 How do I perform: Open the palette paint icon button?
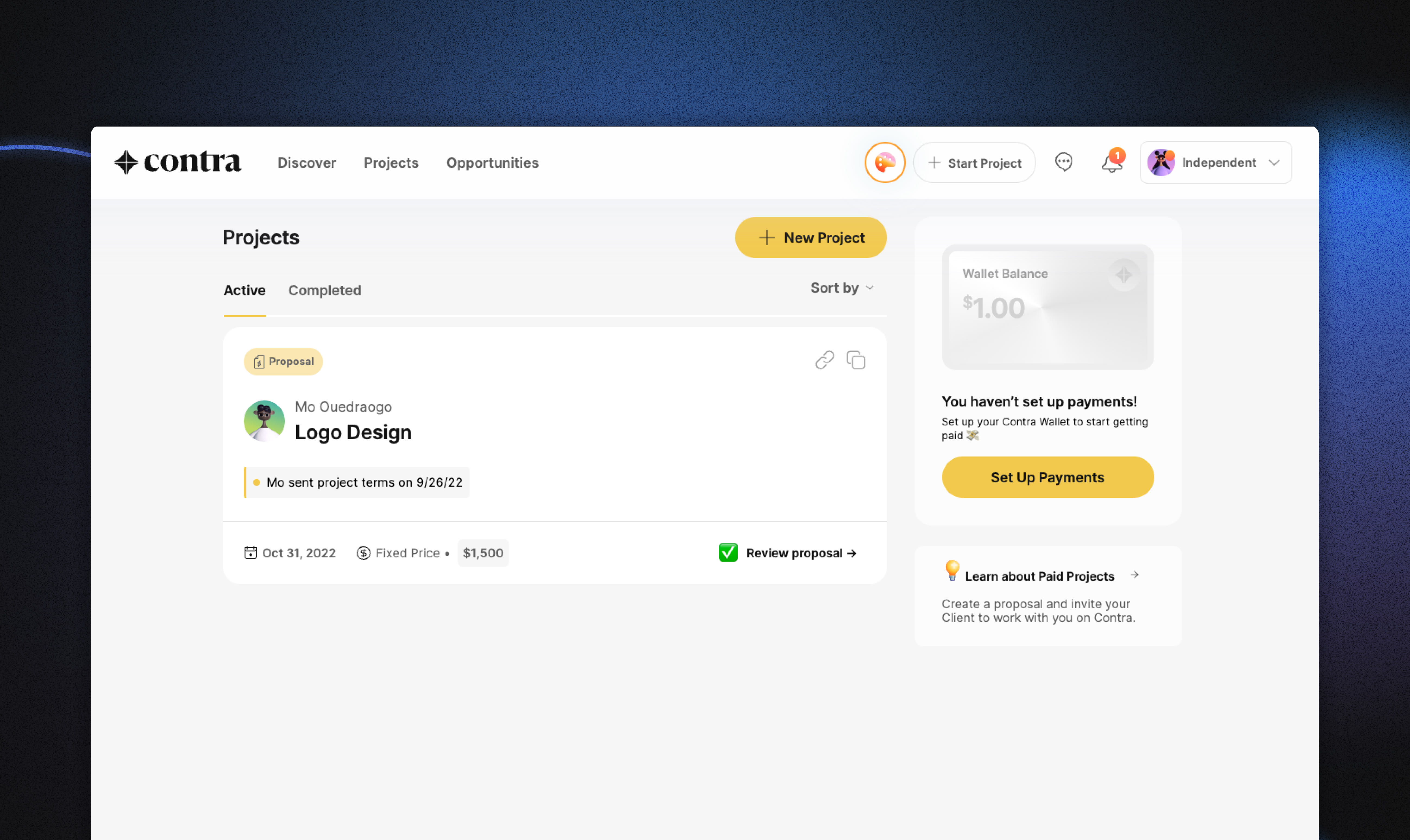885,163
